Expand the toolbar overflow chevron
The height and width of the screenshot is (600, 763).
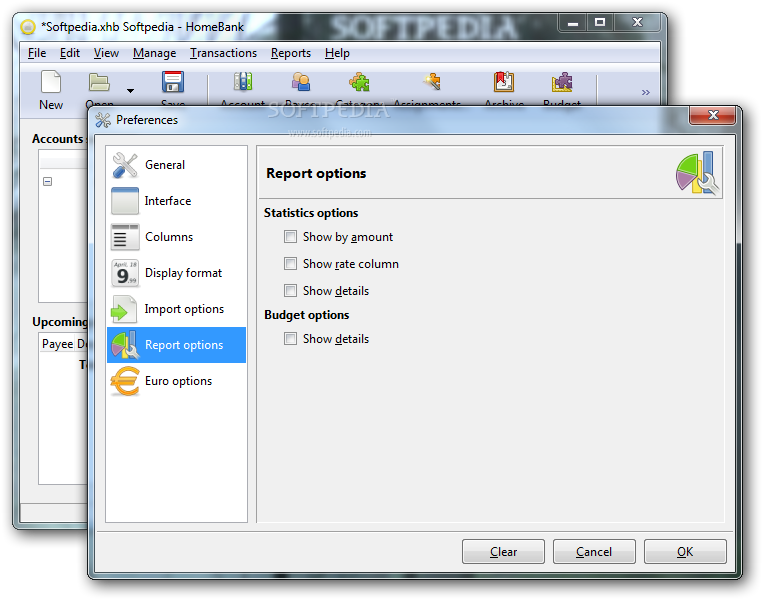[645, 92]
